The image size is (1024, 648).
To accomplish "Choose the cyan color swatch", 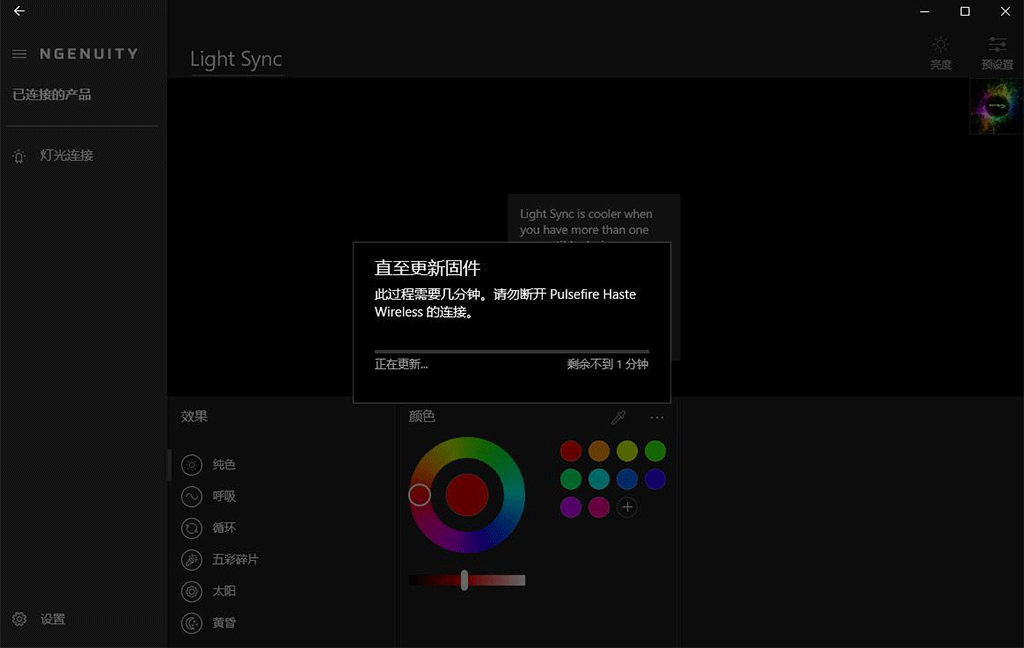I will point(599,479).
